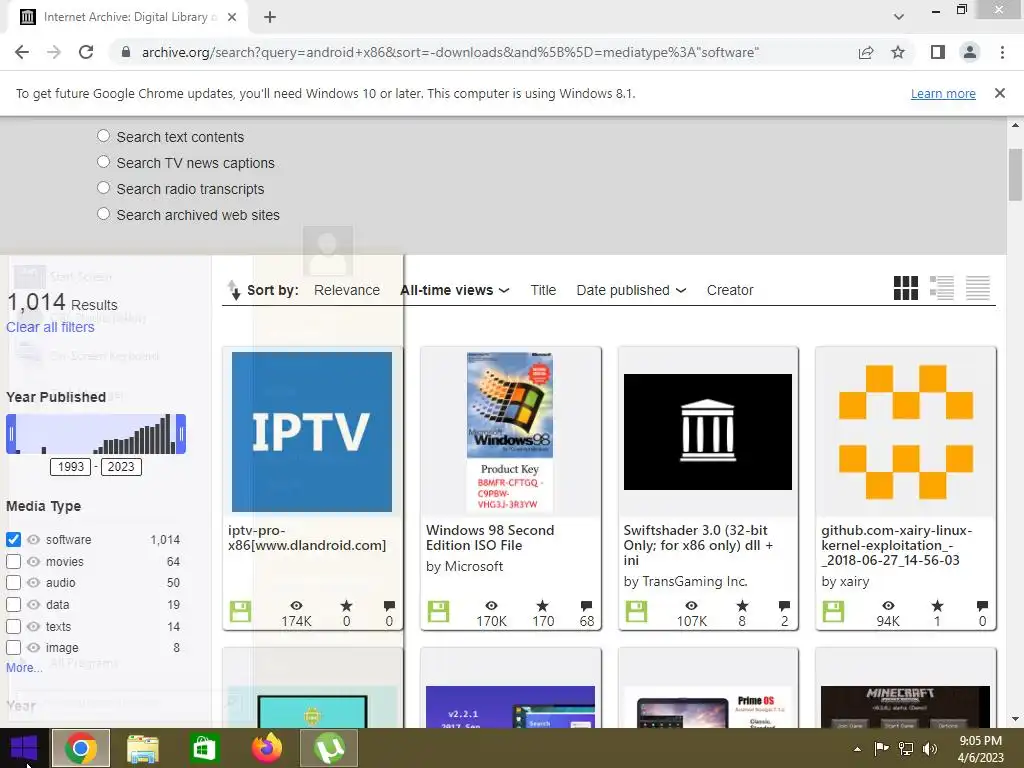Bookmark this page with the star icon
This screenshot has height=768, width=1024.
[898, 52]
